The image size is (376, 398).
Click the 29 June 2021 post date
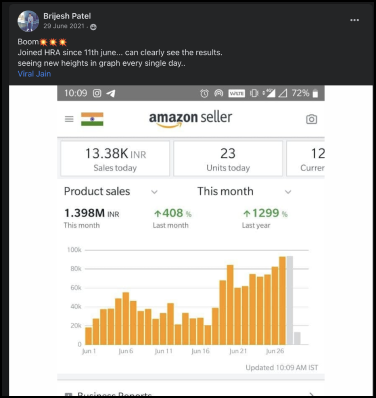64,26
